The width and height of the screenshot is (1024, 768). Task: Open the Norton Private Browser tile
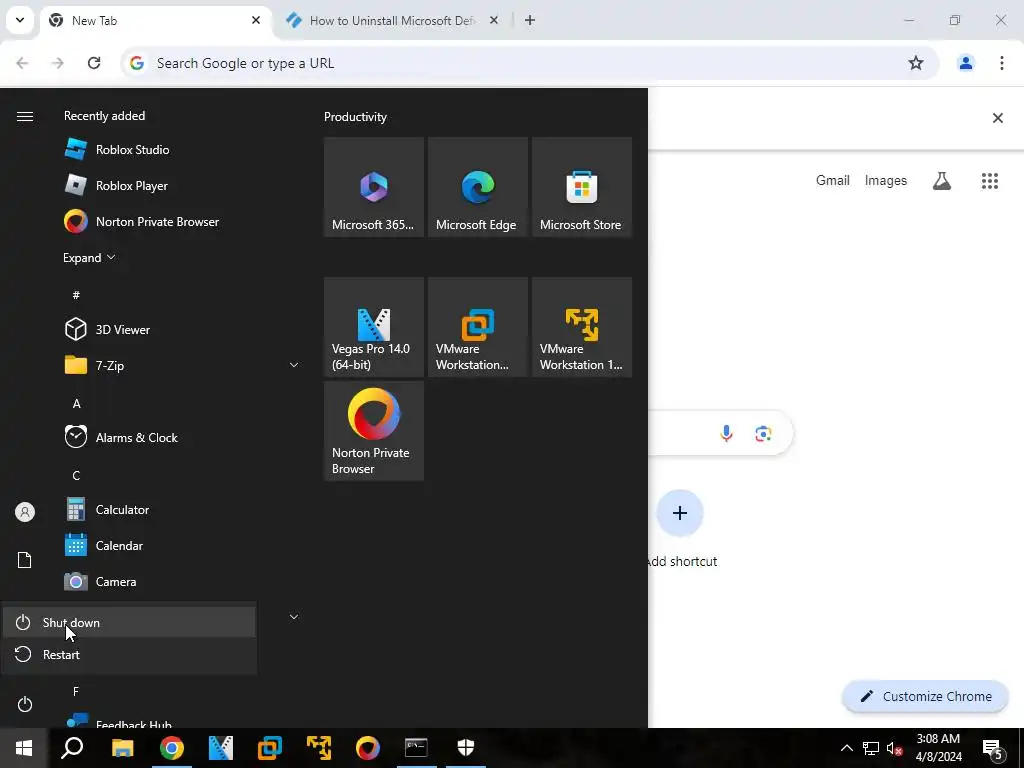pyautogui.click(x=374, y=431)
